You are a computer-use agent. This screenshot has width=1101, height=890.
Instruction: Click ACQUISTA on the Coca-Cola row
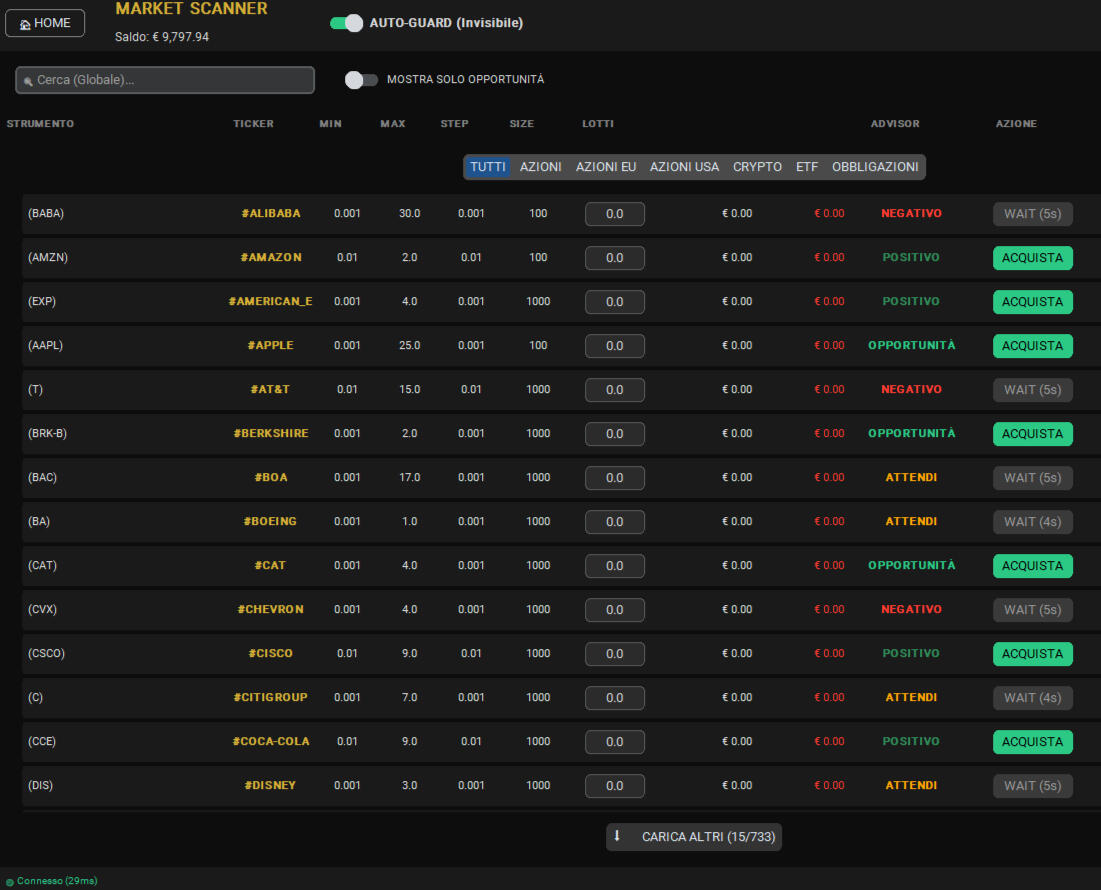[1032, 742]
